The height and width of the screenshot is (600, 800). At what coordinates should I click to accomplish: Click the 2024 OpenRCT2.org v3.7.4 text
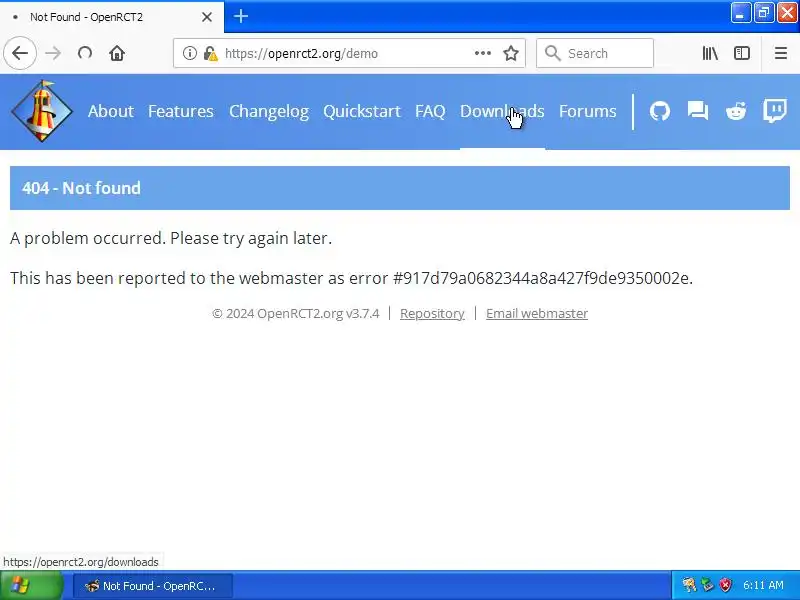pyautogui.click(x=296, y=313)
